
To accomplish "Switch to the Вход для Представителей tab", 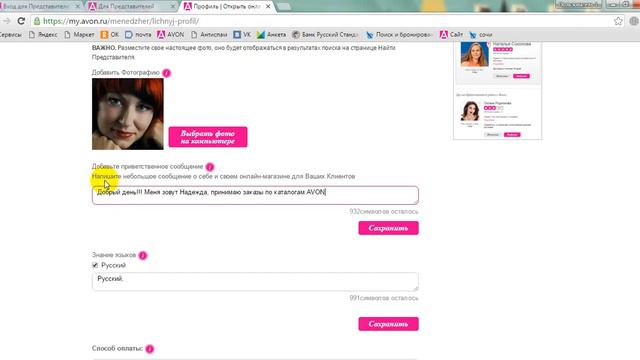I will coord(39,7).
